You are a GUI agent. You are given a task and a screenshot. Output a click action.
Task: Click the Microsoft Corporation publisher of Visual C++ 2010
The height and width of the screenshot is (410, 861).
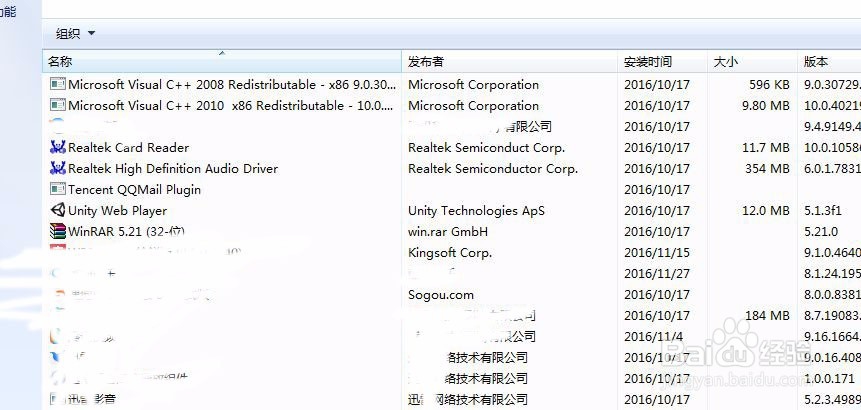(x=473, y=105)
